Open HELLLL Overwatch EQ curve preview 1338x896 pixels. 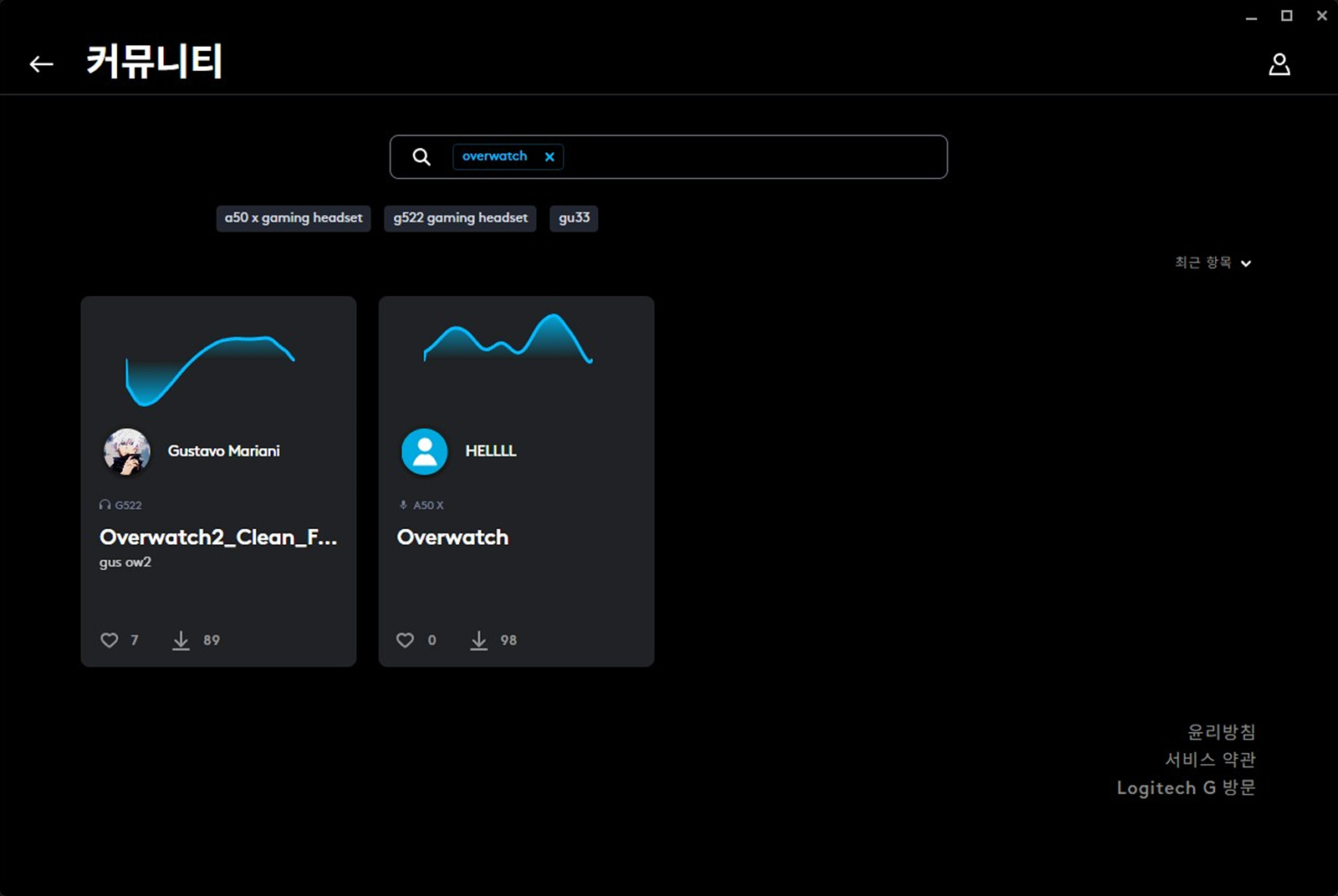[x=508, y=339]
